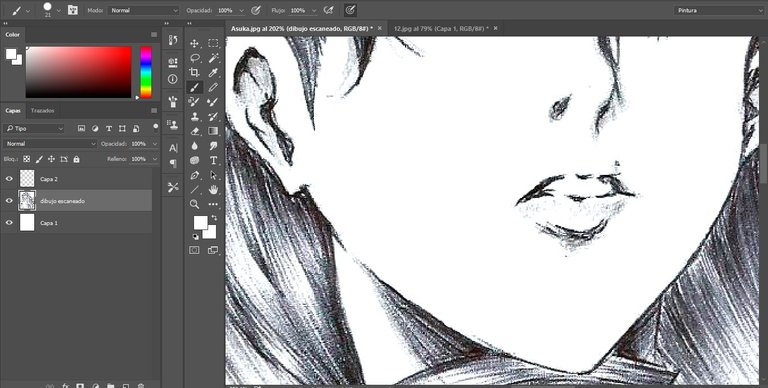Select the Zoom magnifier tool

click(194, 204)
